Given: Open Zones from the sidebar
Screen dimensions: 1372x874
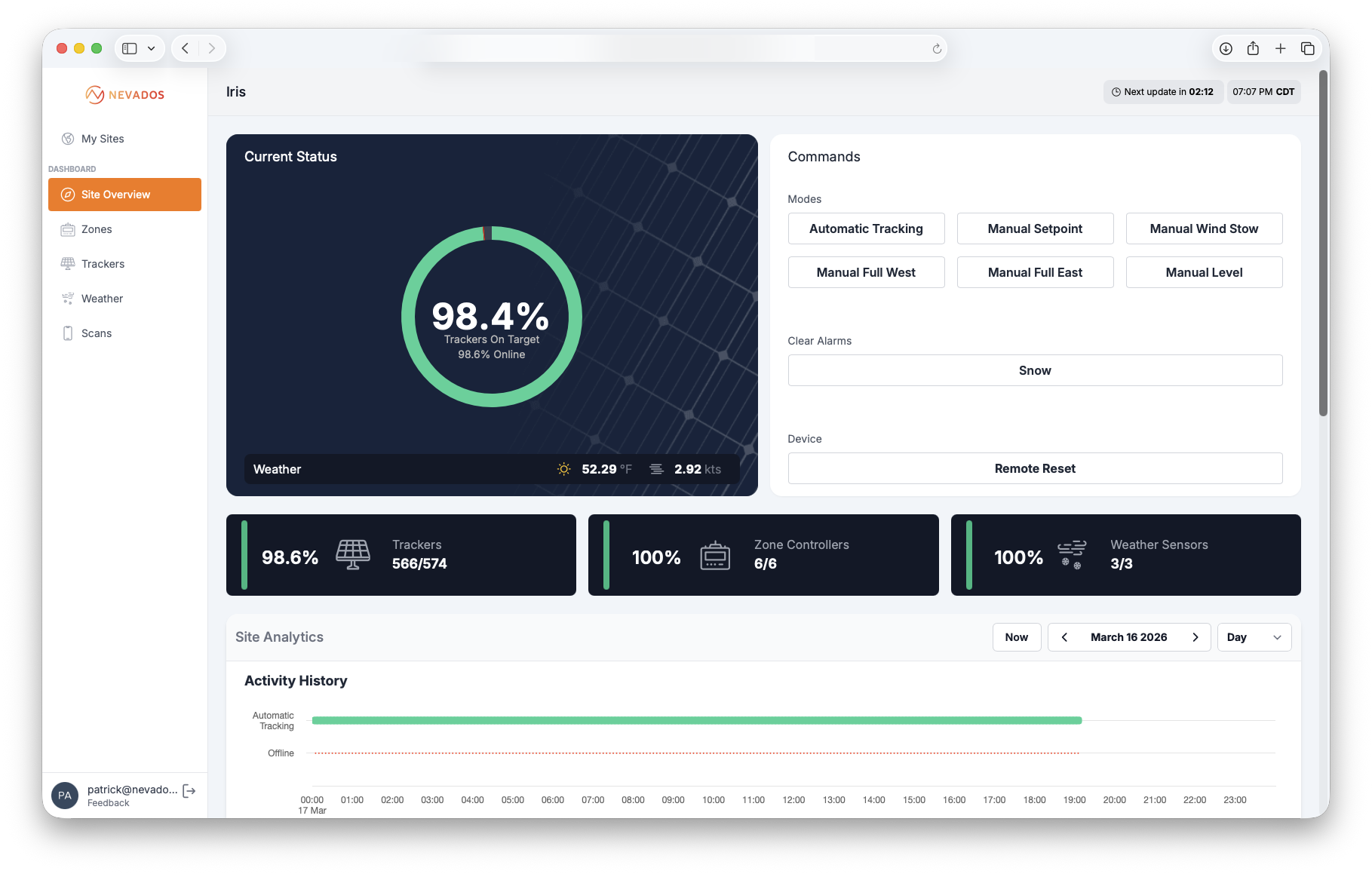Looking at the screenshot, I should (97, 228).
